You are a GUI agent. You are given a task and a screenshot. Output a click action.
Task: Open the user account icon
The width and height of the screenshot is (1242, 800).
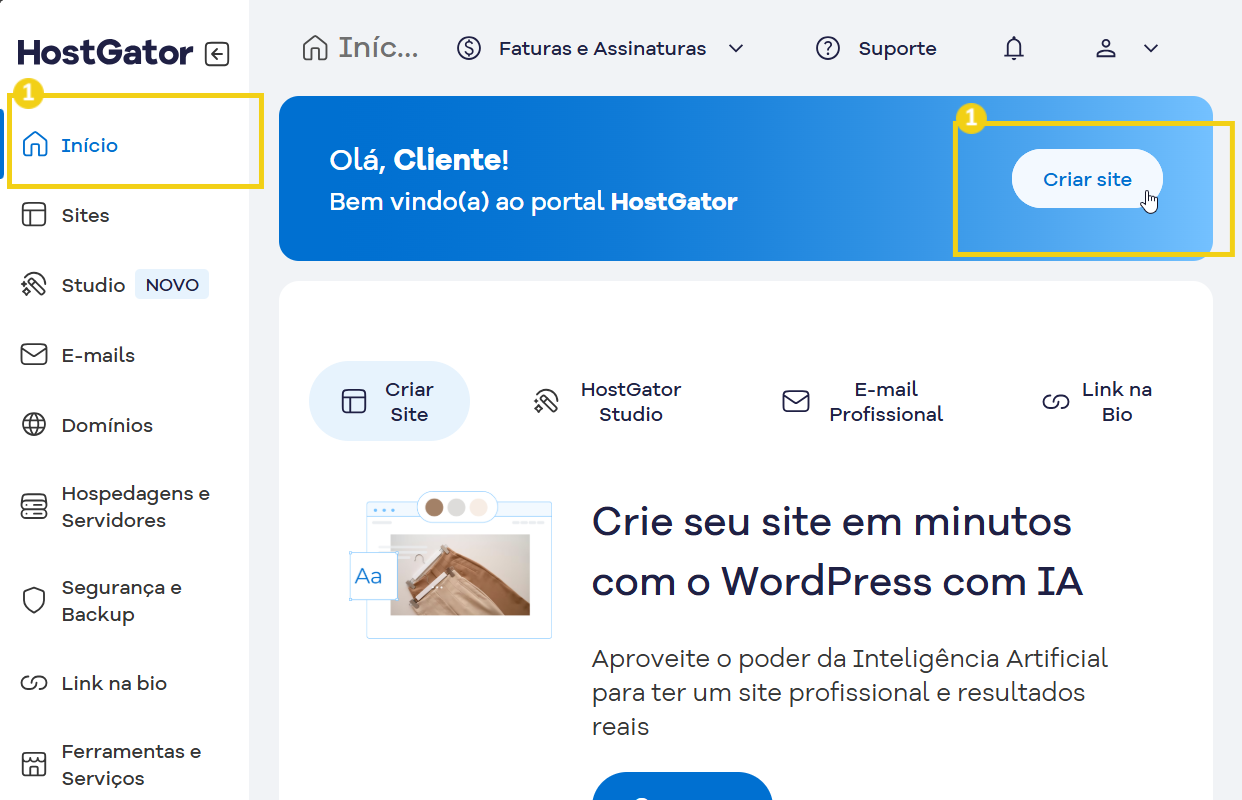tap(1106, 48)
